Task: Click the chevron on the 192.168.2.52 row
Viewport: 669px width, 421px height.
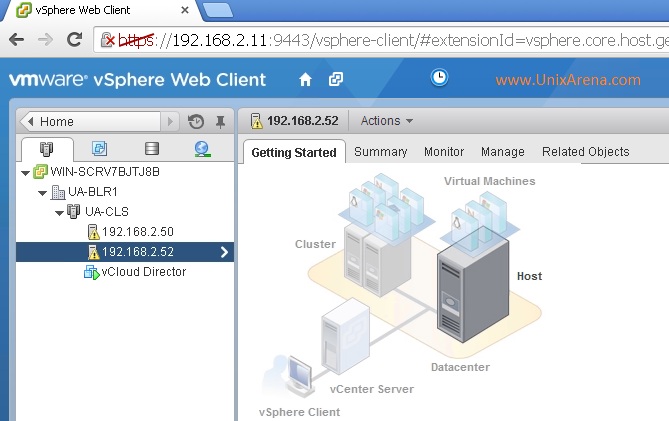Action: pyautogui.click(x=224, y=252)
